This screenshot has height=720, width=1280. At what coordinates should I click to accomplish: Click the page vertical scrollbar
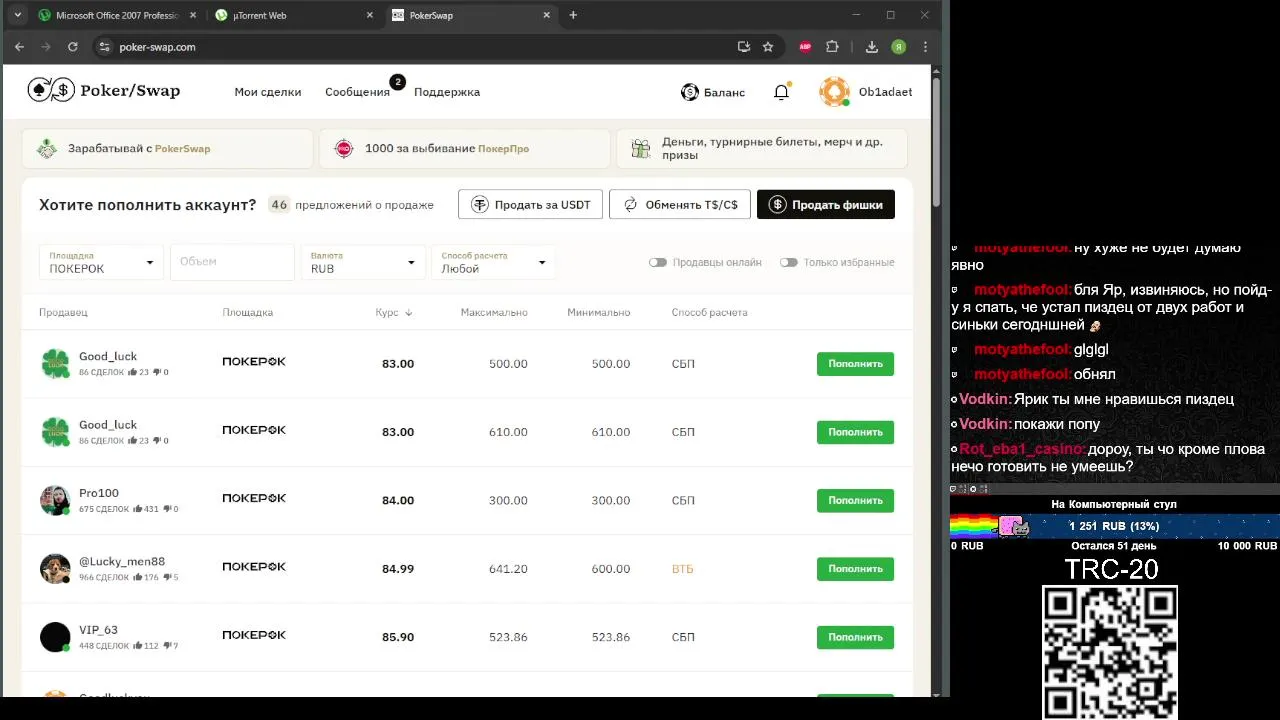(x=936, y=140)
